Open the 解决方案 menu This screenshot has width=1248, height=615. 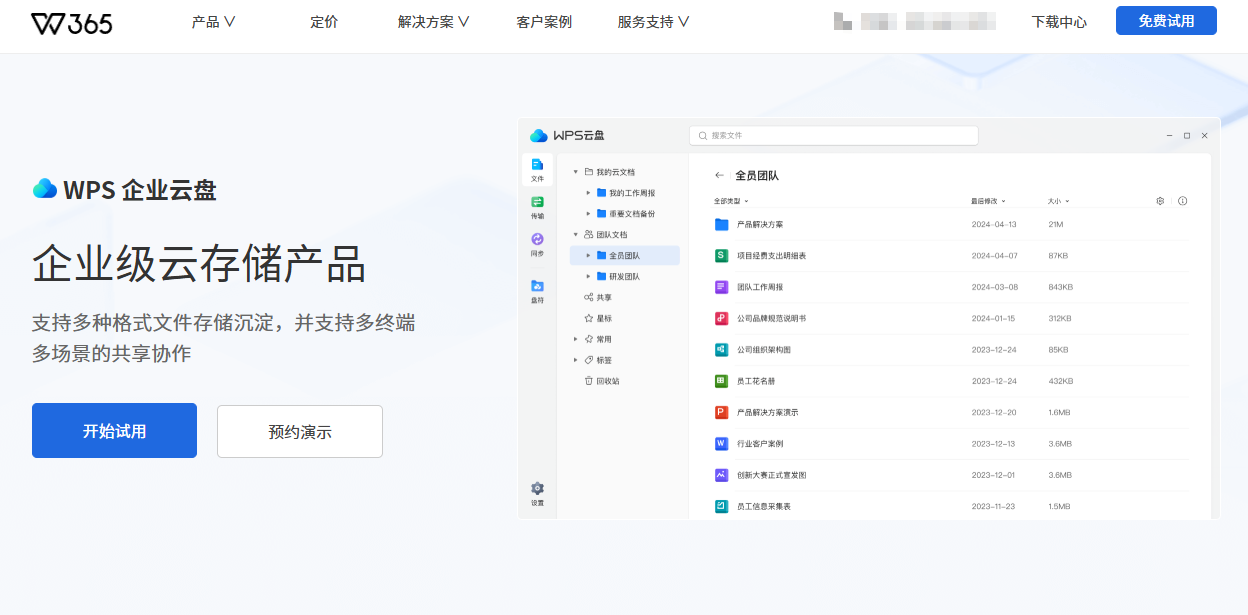[x=434, y=22]
